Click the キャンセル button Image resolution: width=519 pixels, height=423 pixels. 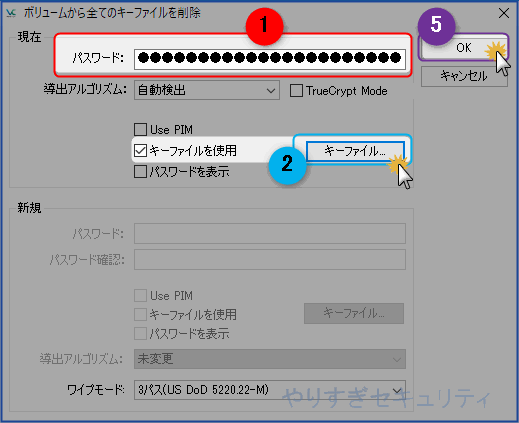(464, 76)
